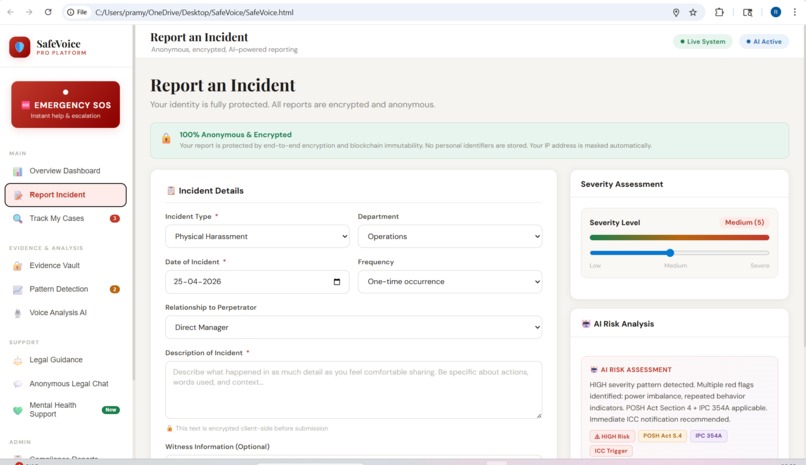
Task: Click the Severe end of severity slider
Action: (x=759, y=266)
